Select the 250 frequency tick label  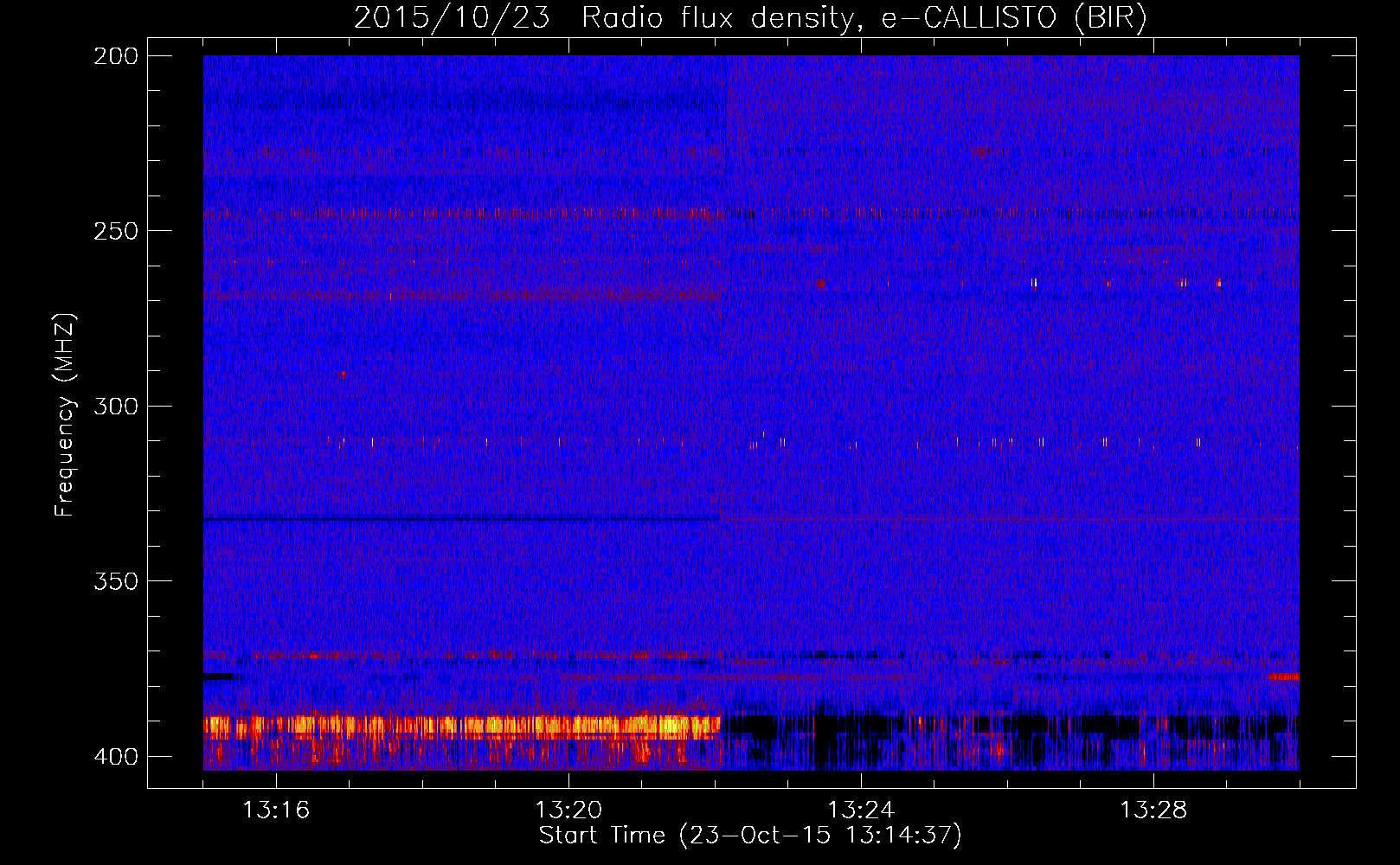click(x=116, y=231)
